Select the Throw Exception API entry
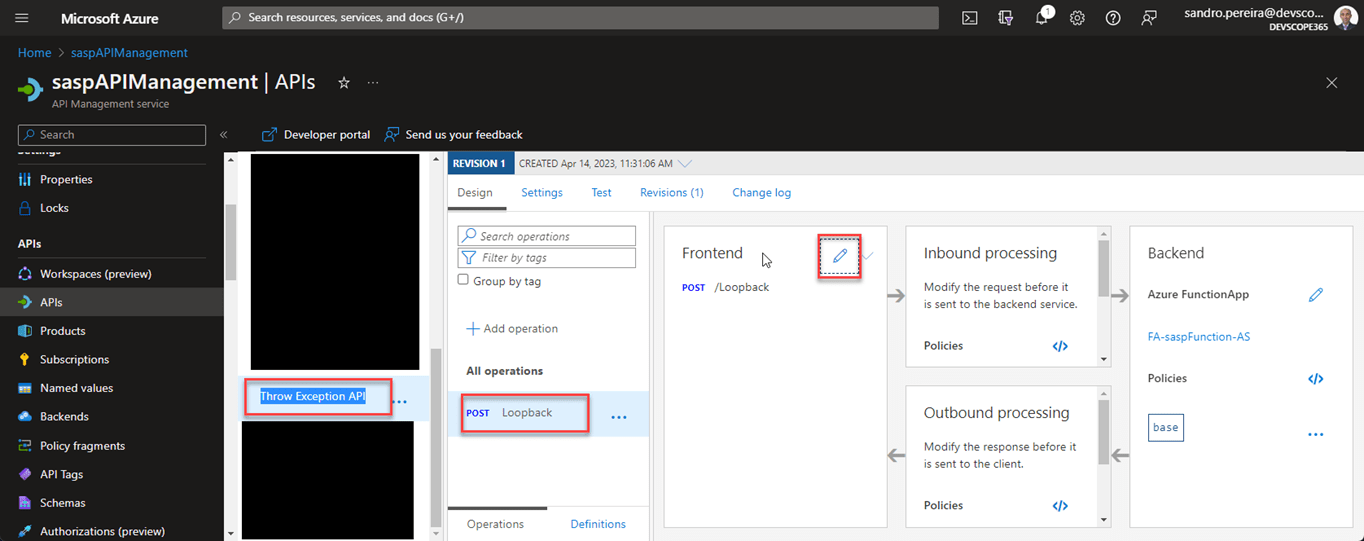This screenshot has height=541, width=1364. [x=313, y=397]
